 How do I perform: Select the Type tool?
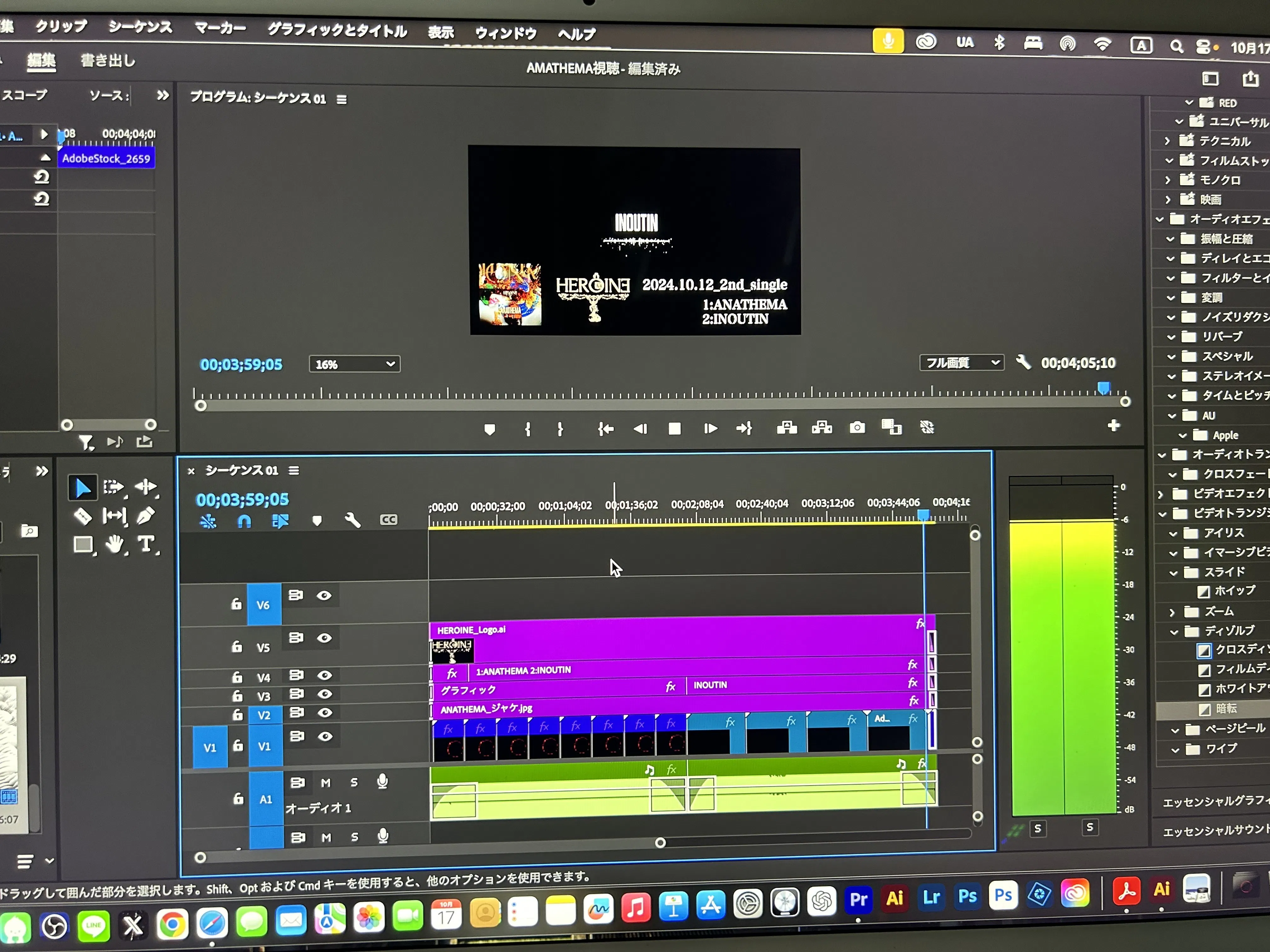click(146, 543)
